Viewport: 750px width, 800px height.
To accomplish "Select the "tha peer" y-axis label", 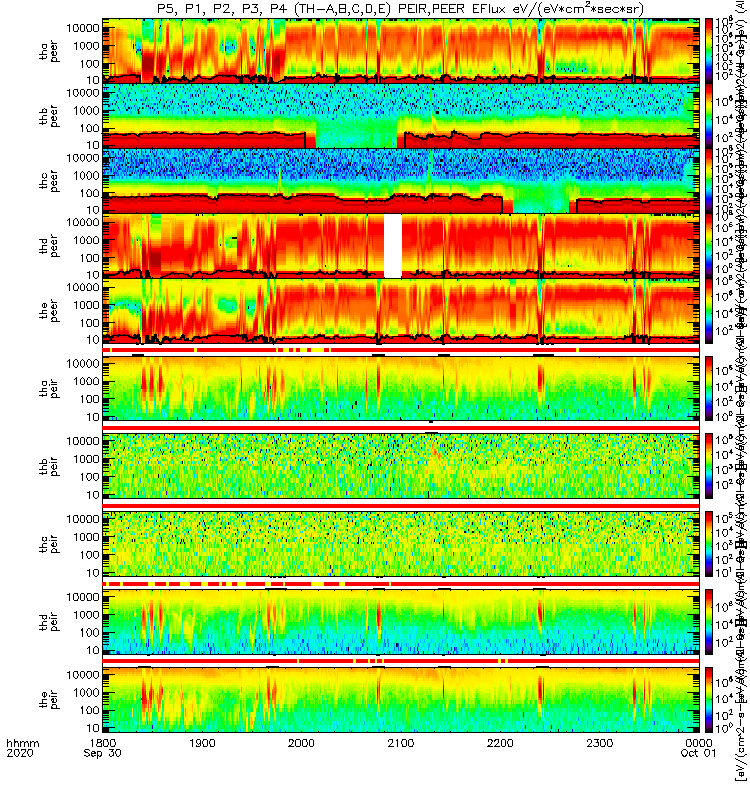I will 49,52.
